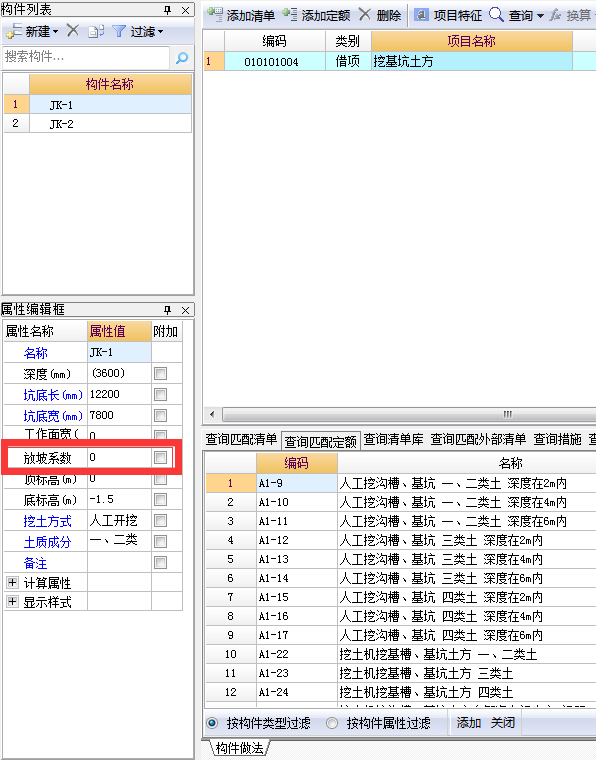Pin the 构件列表 panel
The height and width of the screenshot is (760, 596).
point(168,10)
